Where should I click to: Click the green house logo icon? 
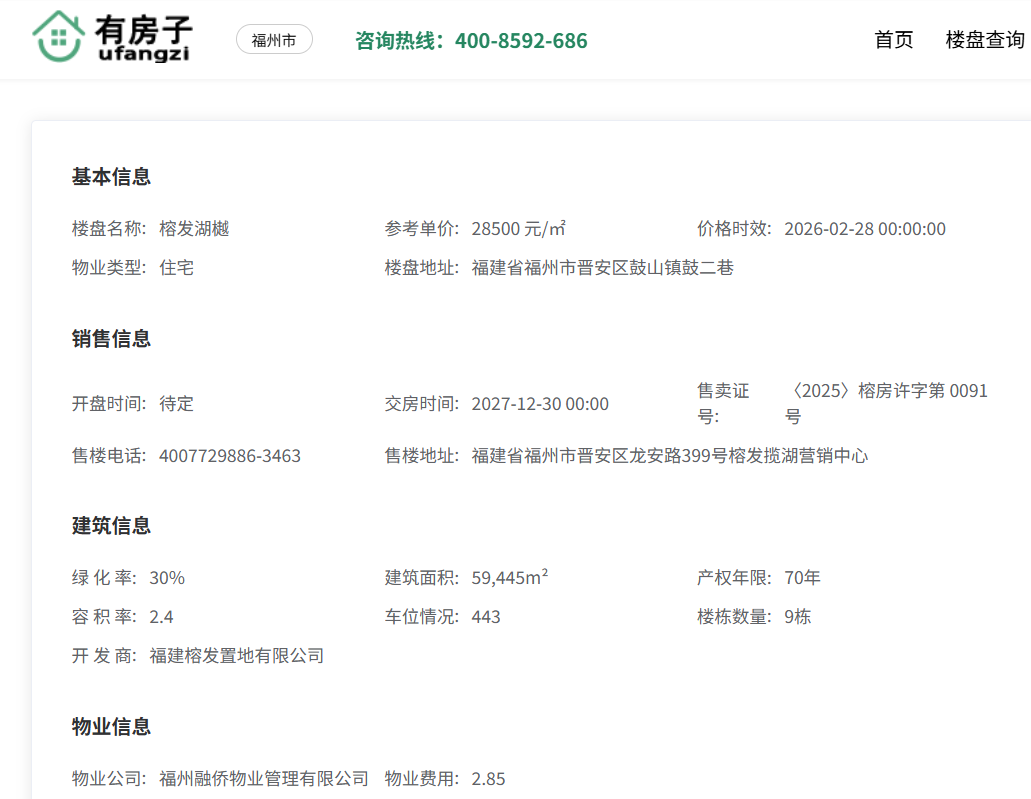click(58, 38)
